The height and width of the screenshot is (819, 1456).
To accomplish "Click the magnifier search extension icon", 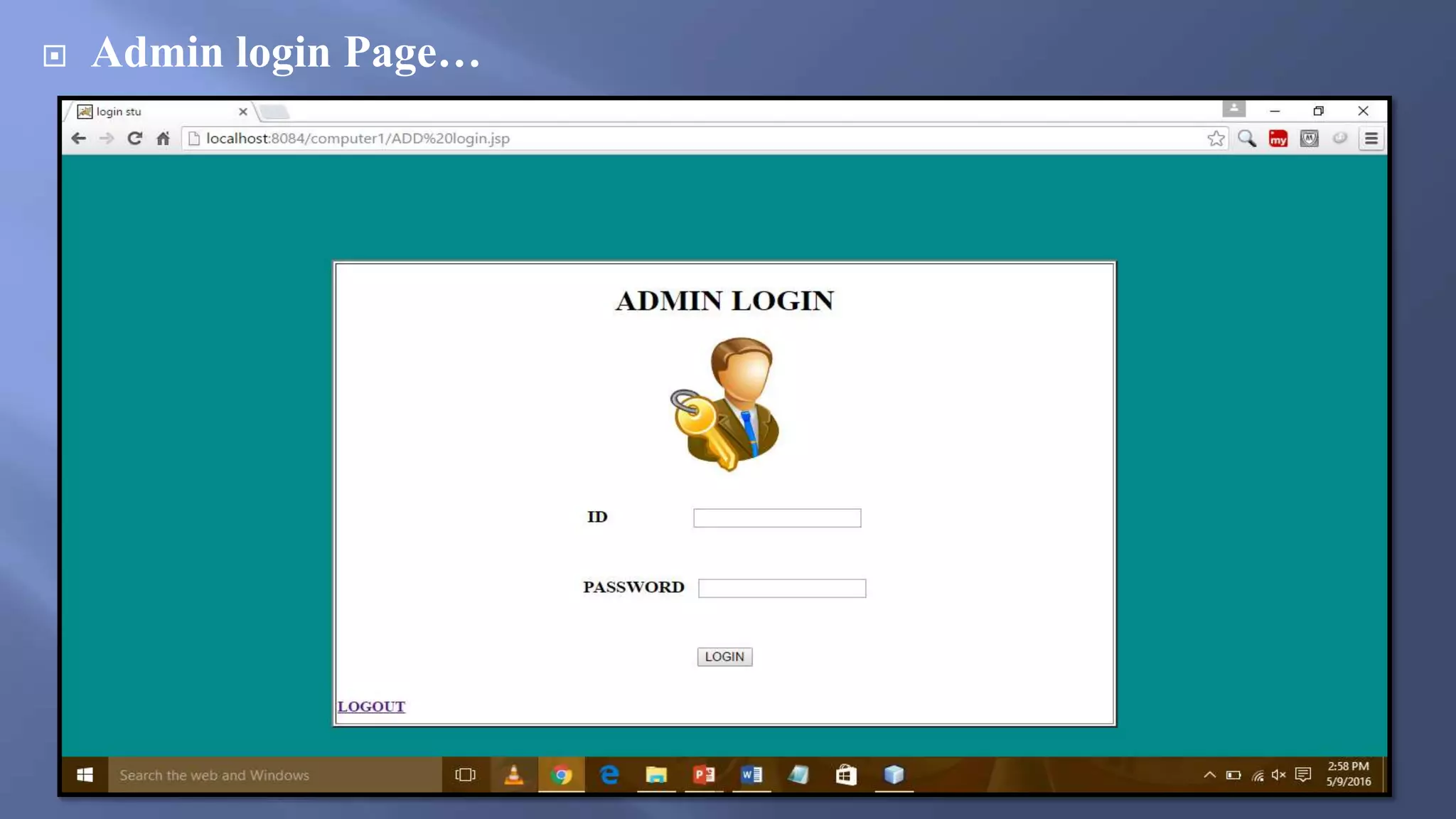I will click(1246, 139).
